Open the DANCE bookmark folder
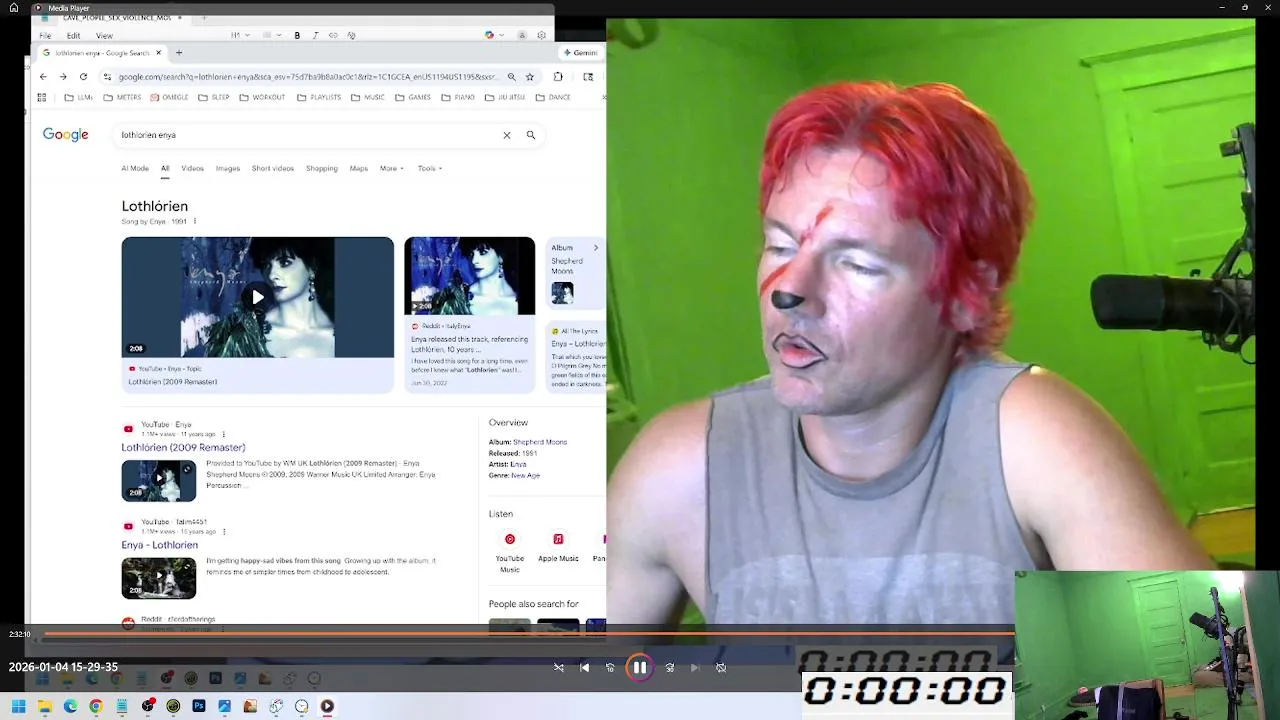Image resolution: width=1280 pixels, height=720 pixels. (x=553, y=97)
